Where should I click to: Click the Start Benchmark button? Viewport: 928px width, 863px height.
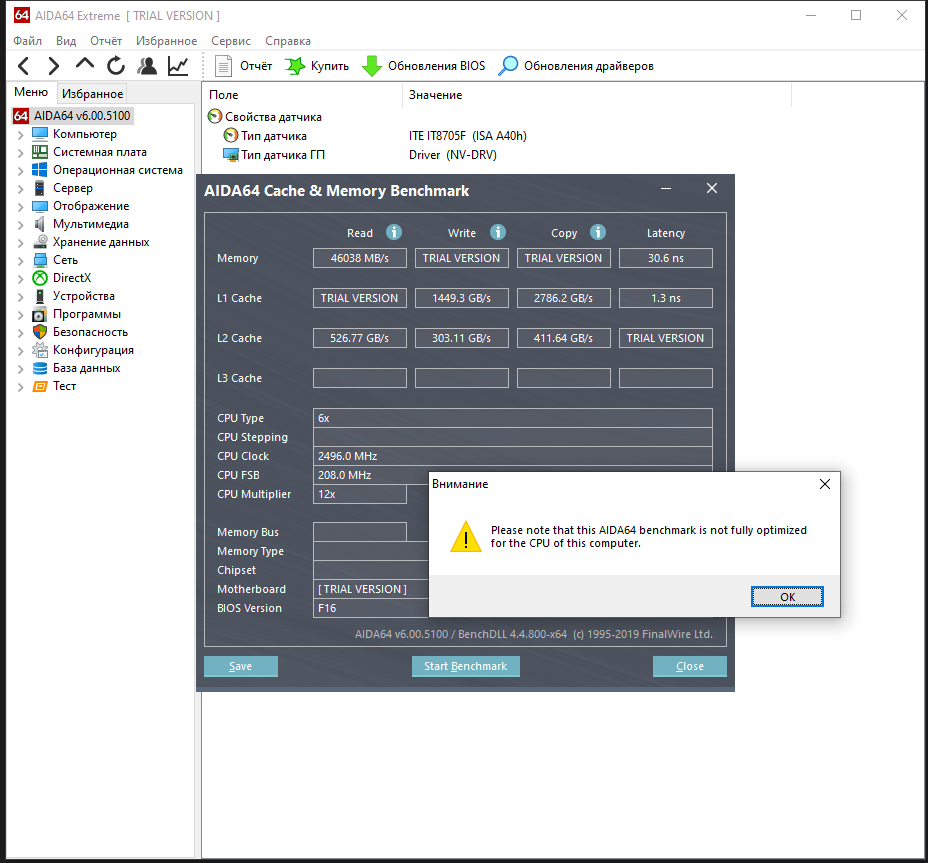[465, 666]
